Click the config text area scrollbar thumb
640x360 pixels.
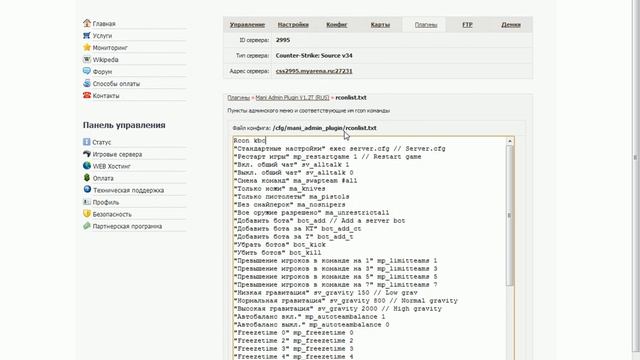(x=509, y=216)
